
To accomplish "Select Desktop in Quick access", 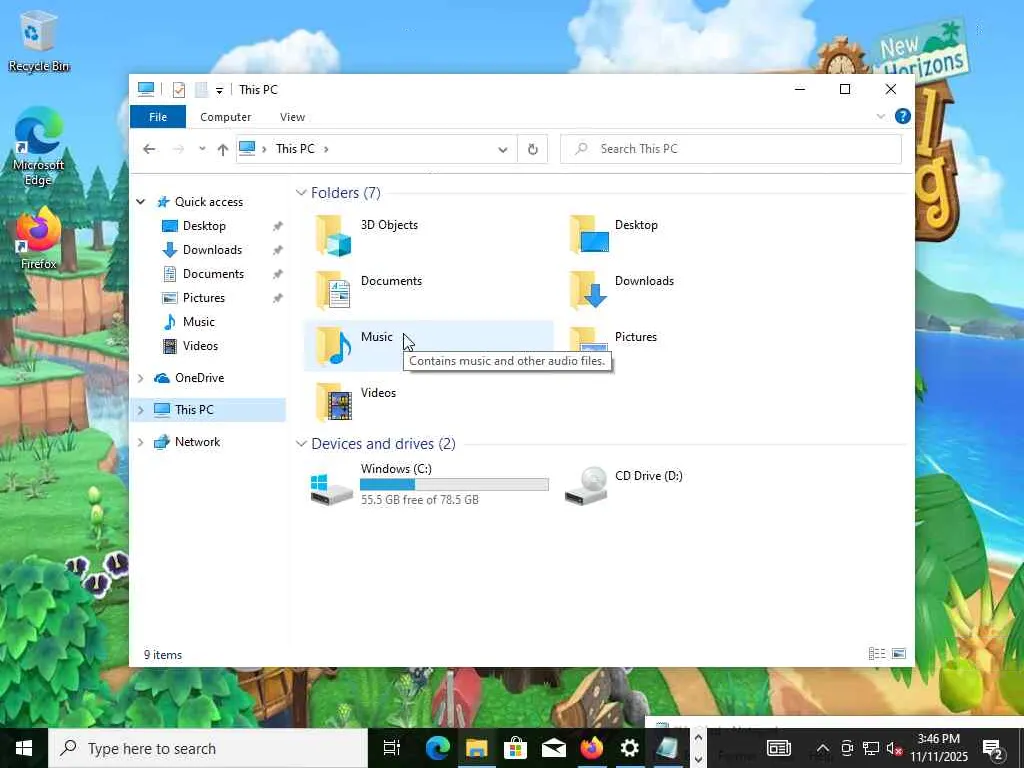I will click(x=204, y=226).
